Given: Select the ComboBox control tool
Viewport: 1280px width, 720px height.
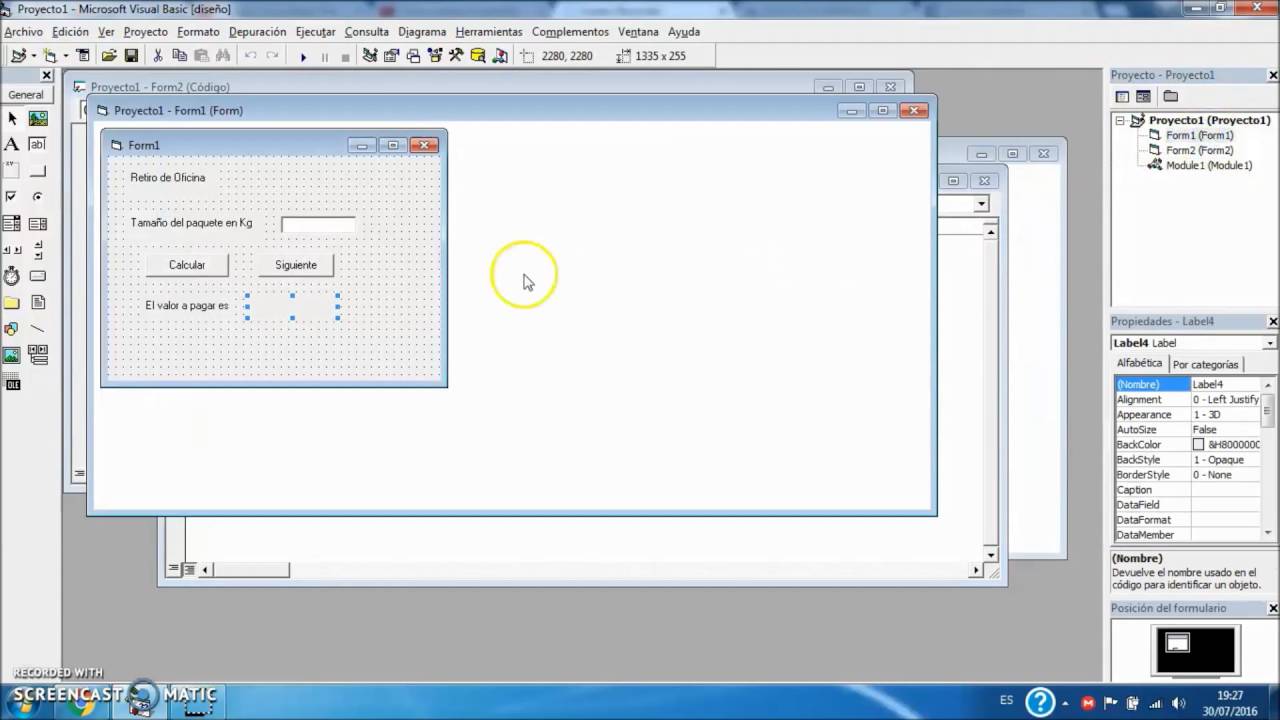Looking at the screenshot, I should pos(12,224).
